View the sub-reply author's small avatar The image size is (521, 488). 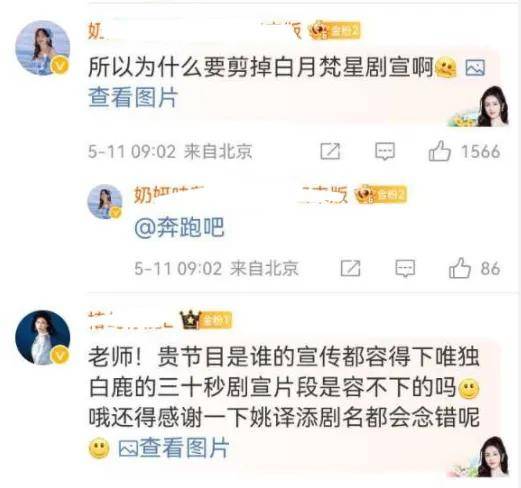click(x=105, y=202)
